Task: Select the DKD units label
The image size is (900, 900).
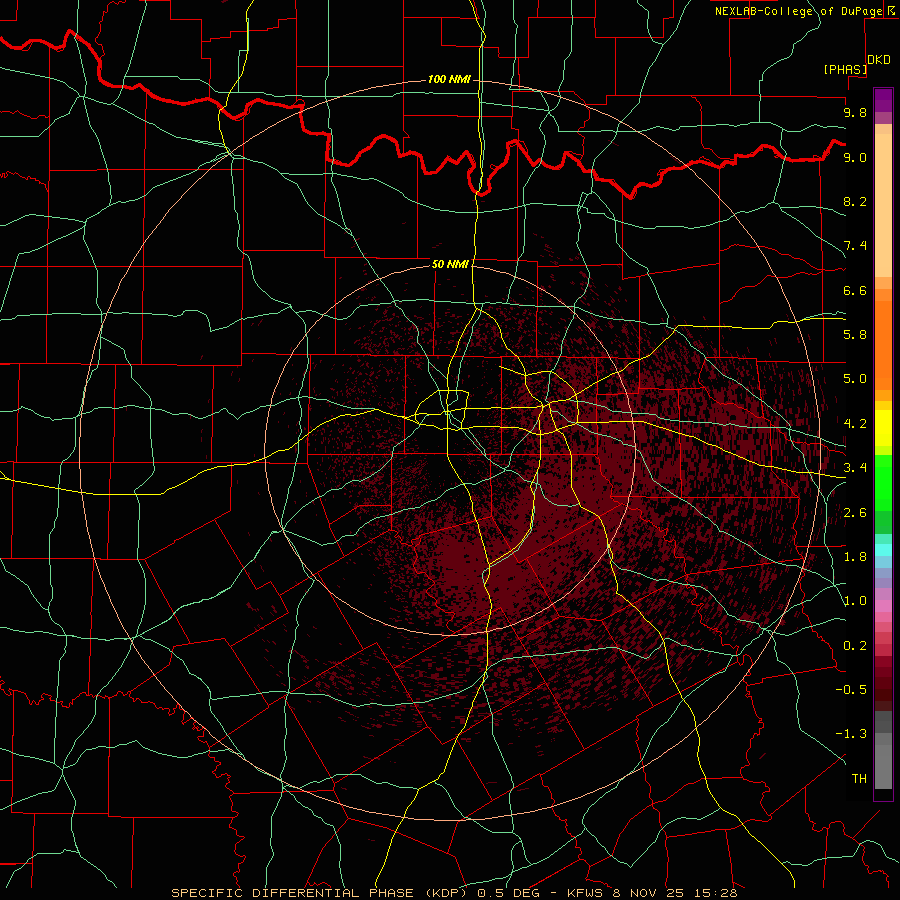Action: [x=879, y=60]
